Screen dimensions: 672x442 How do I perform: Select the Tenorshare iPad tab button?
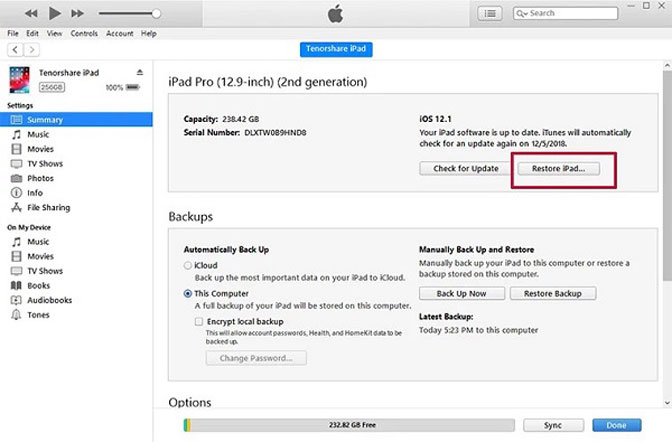[x=336, y=49]
